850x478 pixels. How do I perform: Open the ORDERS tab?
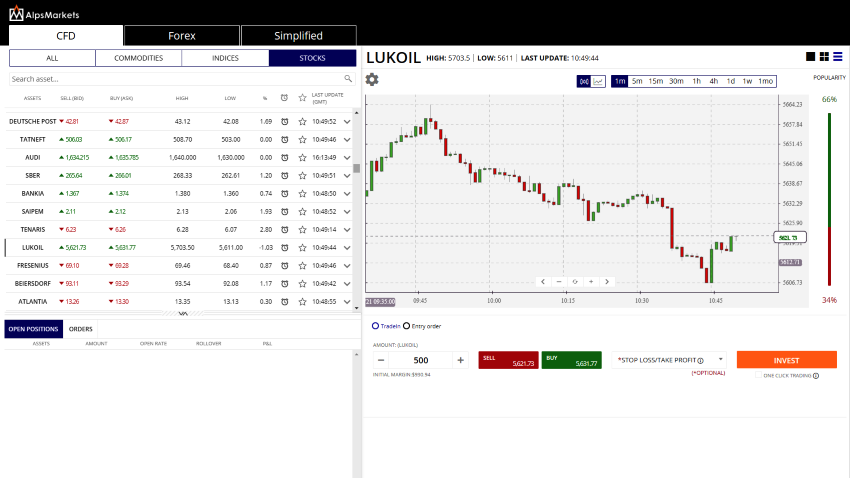tap(80, 329)
